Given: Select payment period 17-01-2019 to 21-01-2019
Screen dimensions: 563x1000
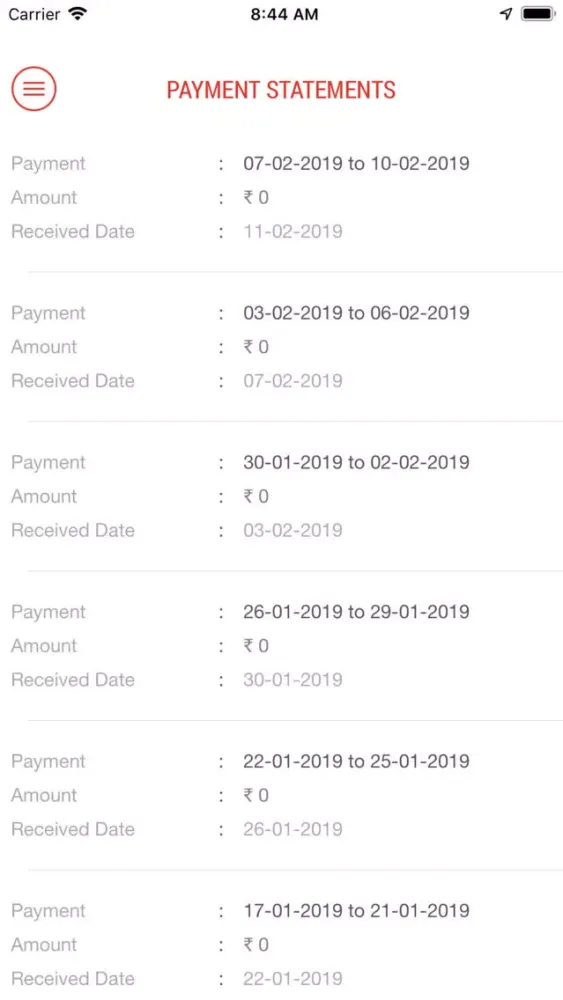Looking at the screenshot, I should (356, 910).
